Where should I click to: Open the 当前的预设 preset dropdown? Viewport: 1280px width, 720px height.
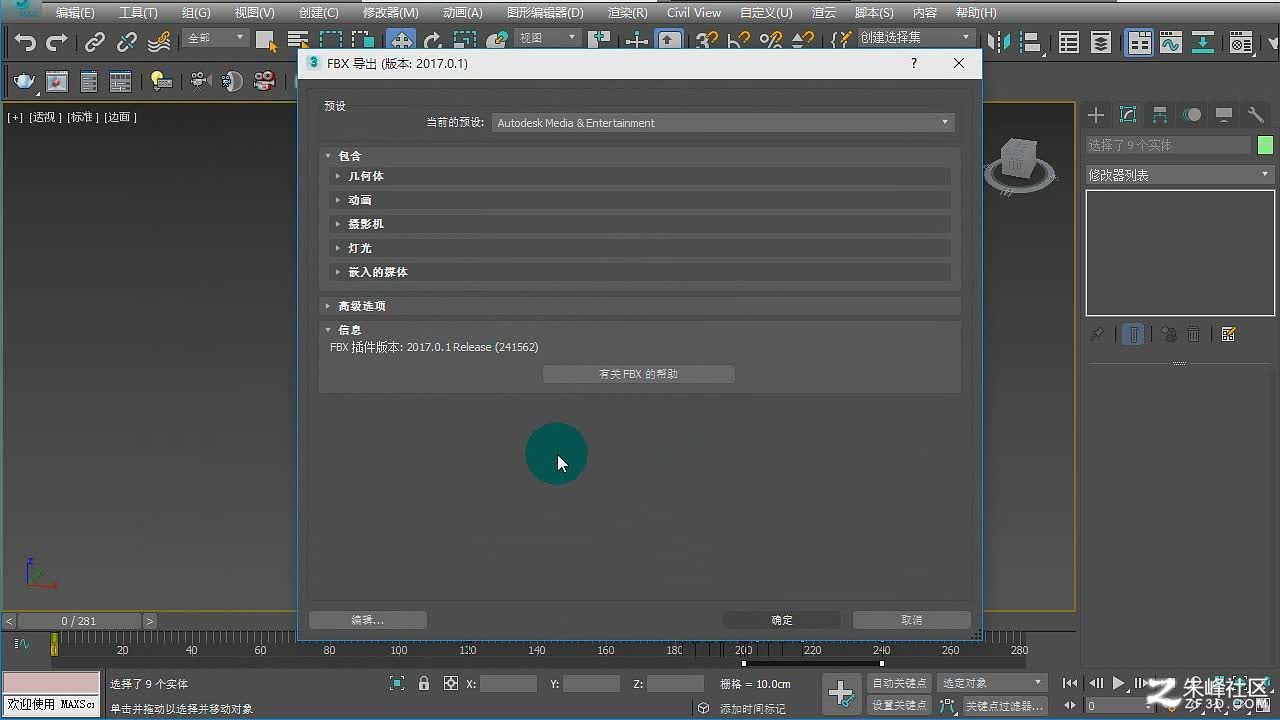tap(723, 123)
